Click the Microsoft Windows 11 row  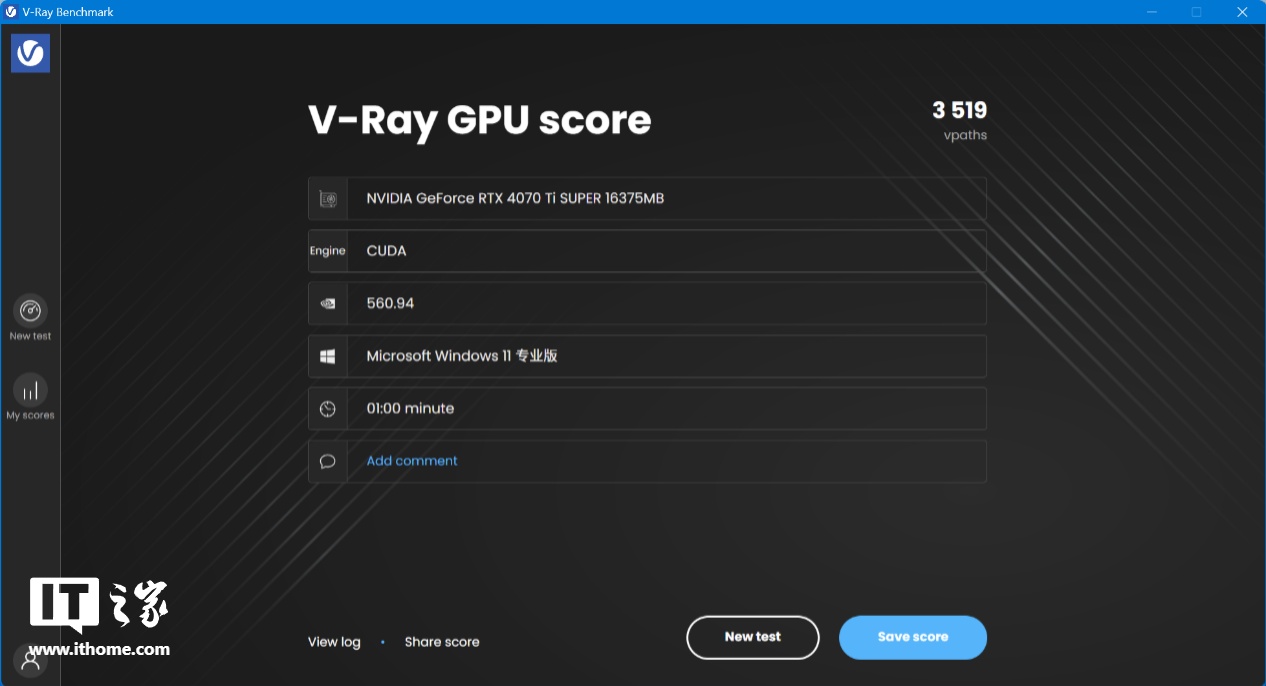pyautogui.click(x=665, y=356)
